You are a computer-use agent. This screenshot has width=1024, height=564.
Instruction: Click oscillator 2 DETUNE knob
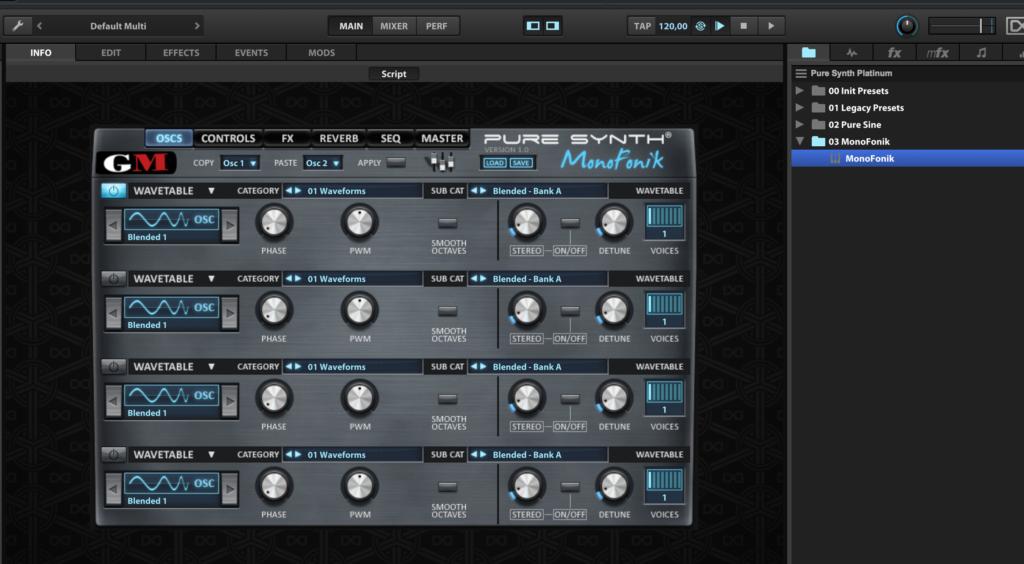point(613,310)
